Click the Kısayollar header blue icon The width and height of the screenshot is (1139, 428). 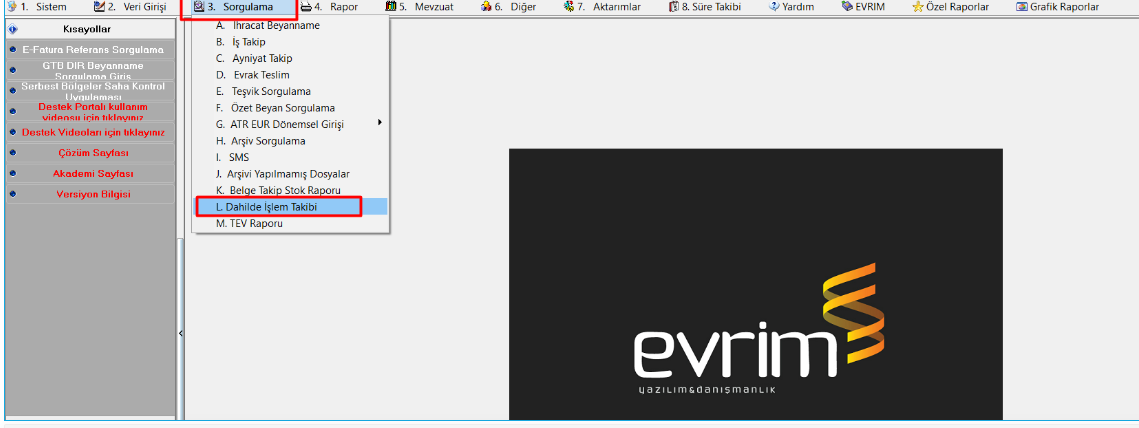coord(14,29)
